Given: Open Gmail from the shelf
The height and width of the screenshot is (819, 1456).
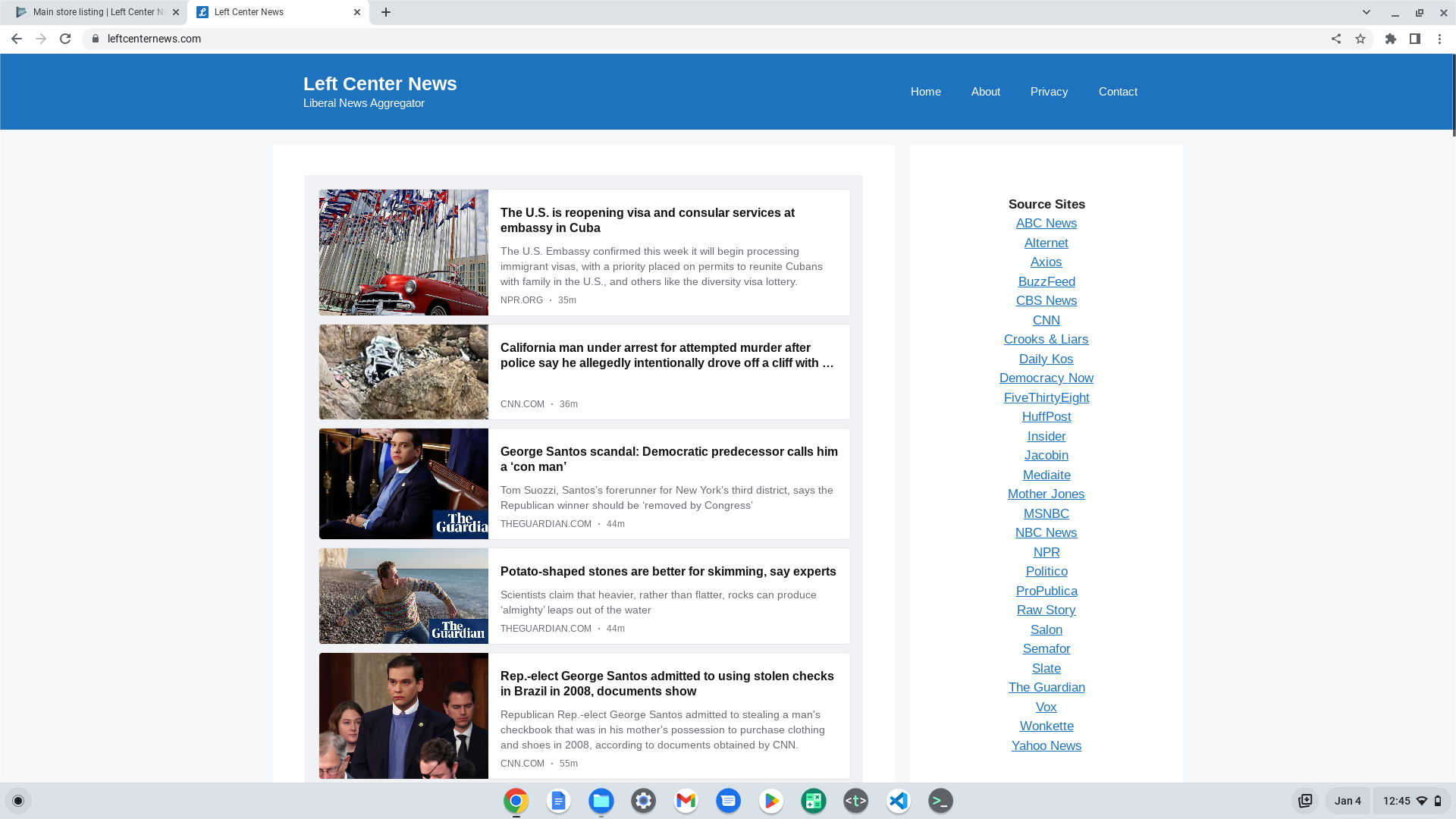Looking at the screenshot, I should (686, 801).
